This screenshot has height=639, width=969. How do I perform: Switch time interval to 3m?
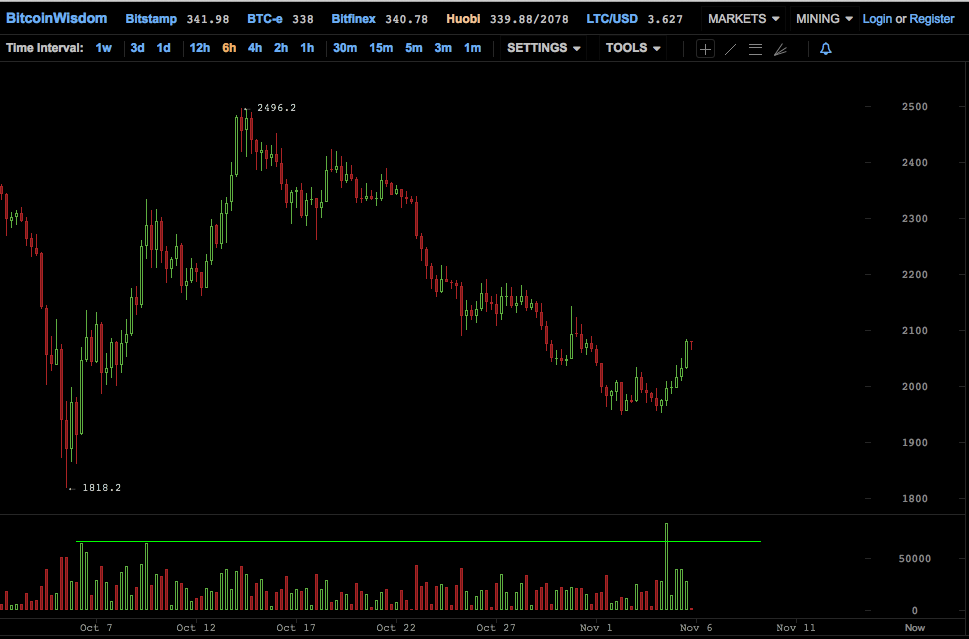point(443,48)
